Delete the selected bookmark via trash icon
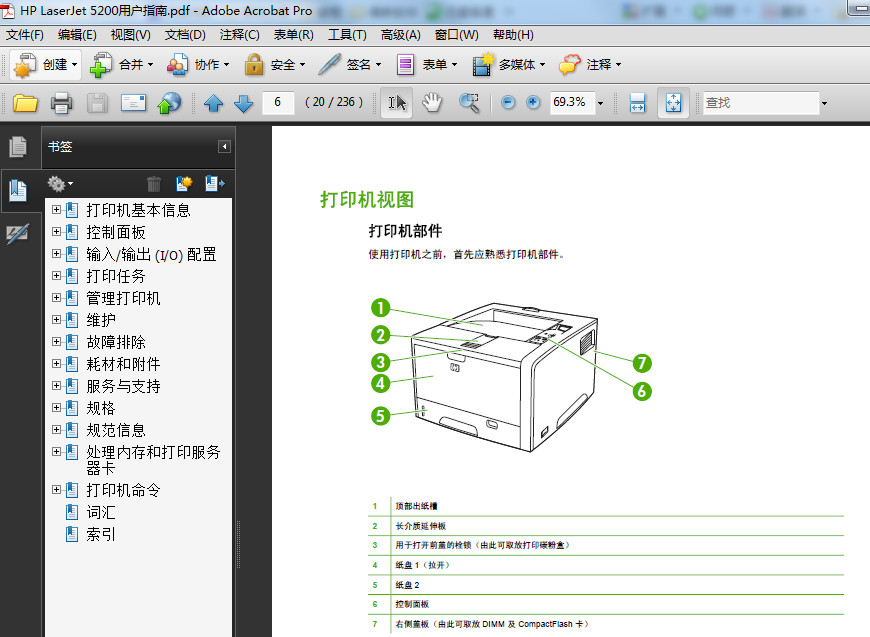This screenshot has width=870, height=637. click(x=153, y=183)
